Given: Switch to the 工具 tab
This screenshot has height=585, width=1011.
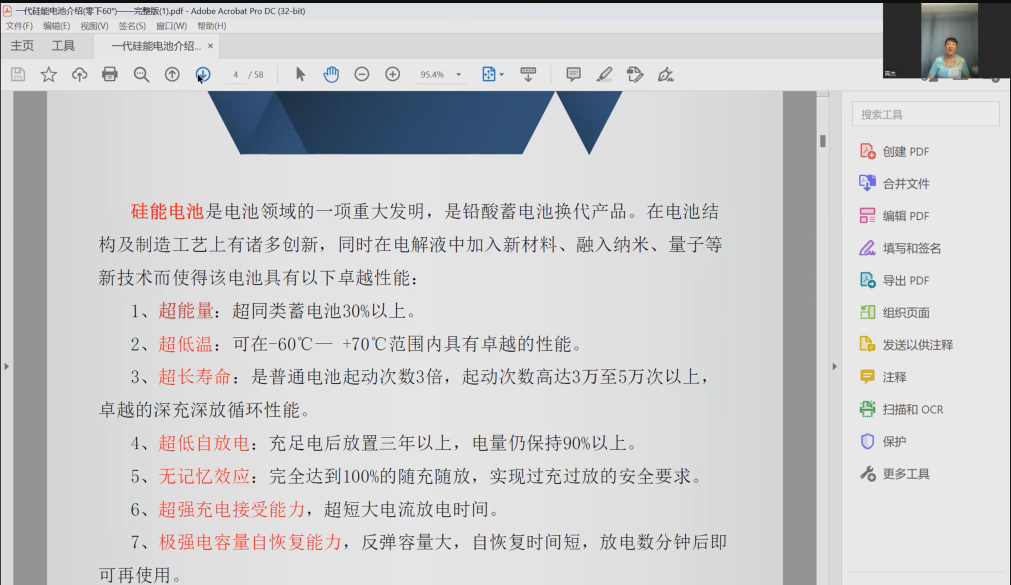Looking at the screenshot, I should [63, 46].
